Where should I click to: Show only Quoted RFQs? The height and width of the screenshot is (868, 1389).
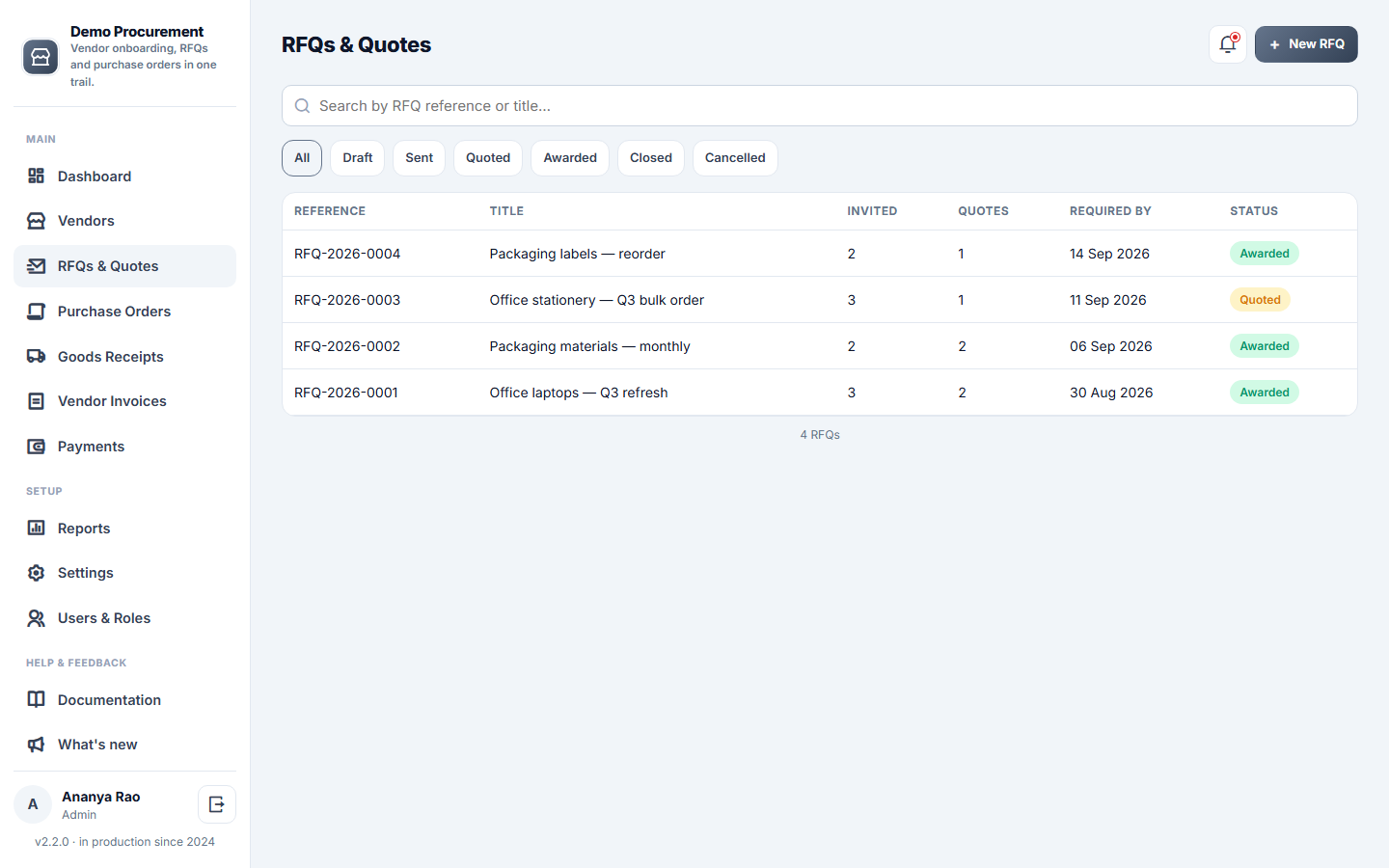[488, 158]
